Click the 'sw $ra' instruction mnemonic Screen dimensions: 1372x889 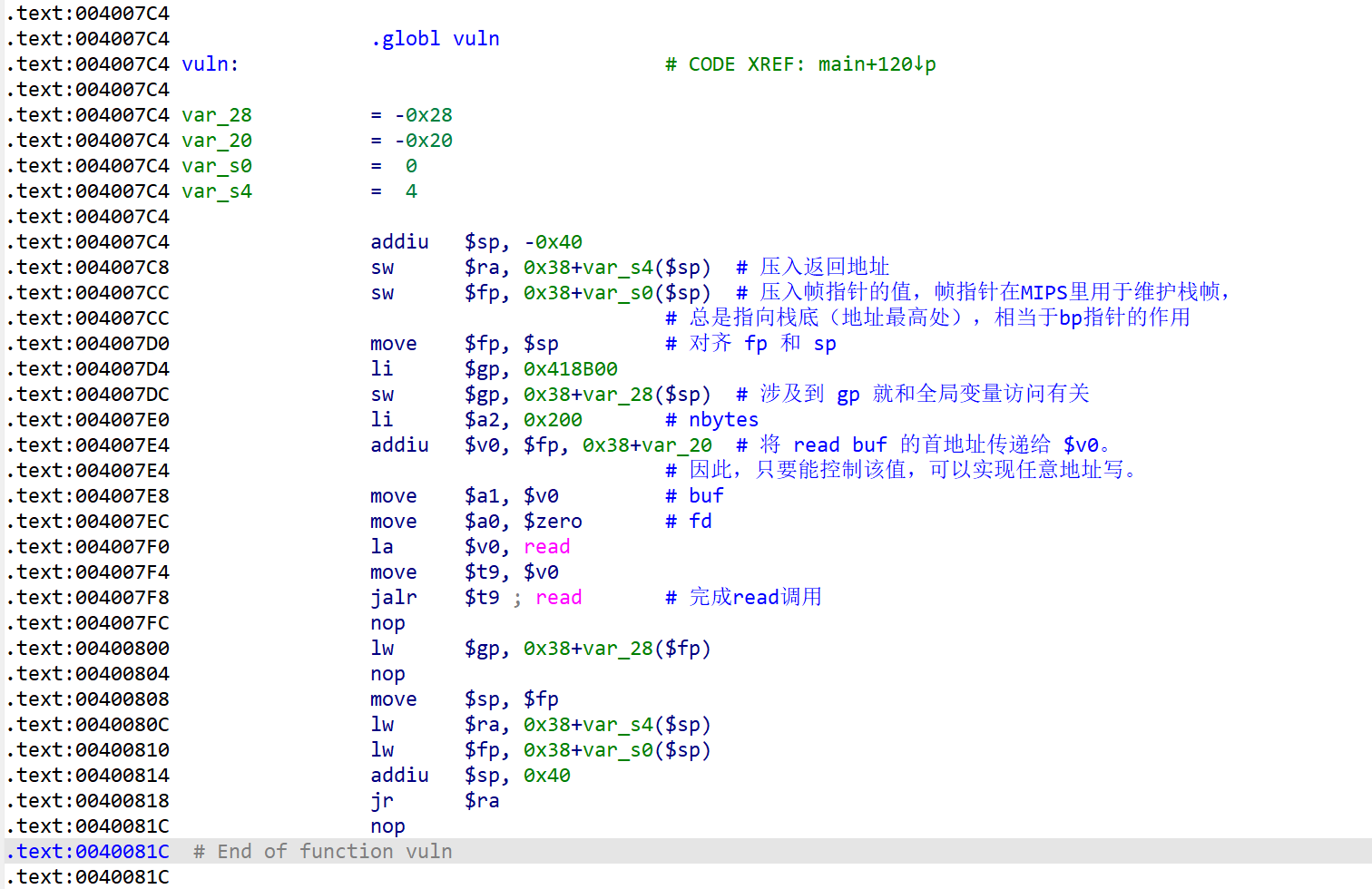(x=382, y=268)
